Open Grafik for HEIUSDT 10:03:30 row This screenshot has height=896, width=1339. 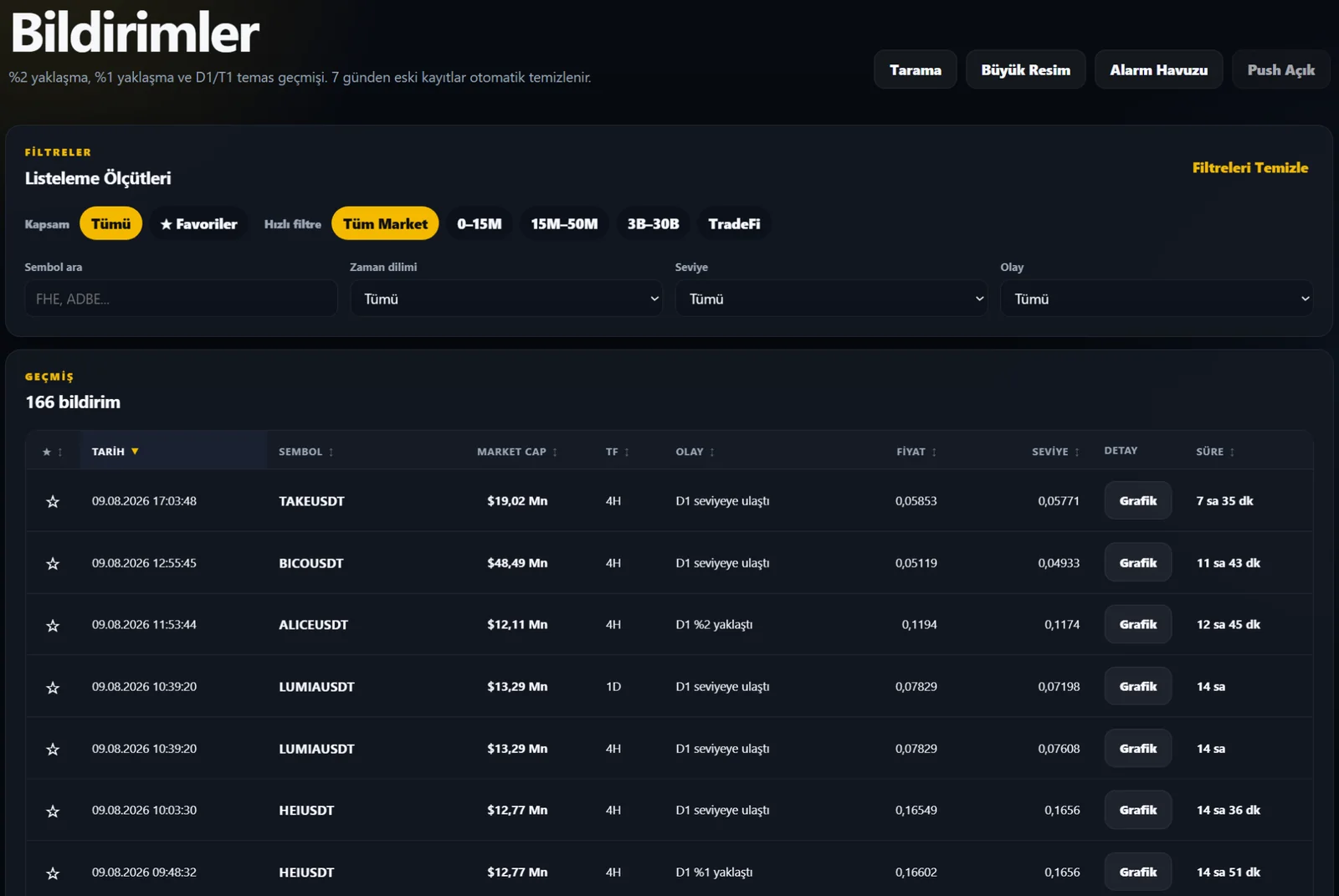pyautogui.click(x=1138, y=810)
